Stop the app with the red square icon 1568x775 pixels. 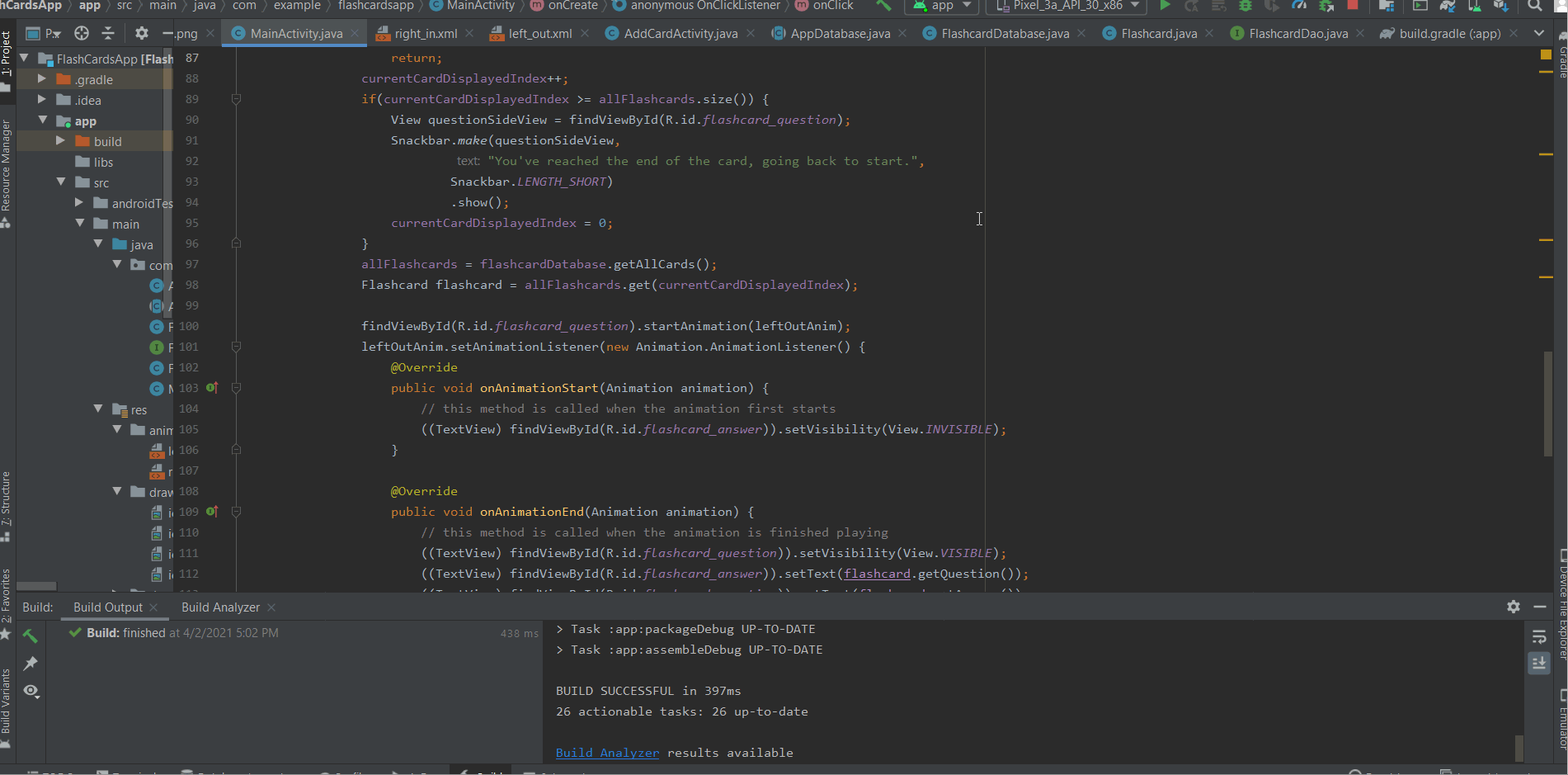(x=1352, y=6)
